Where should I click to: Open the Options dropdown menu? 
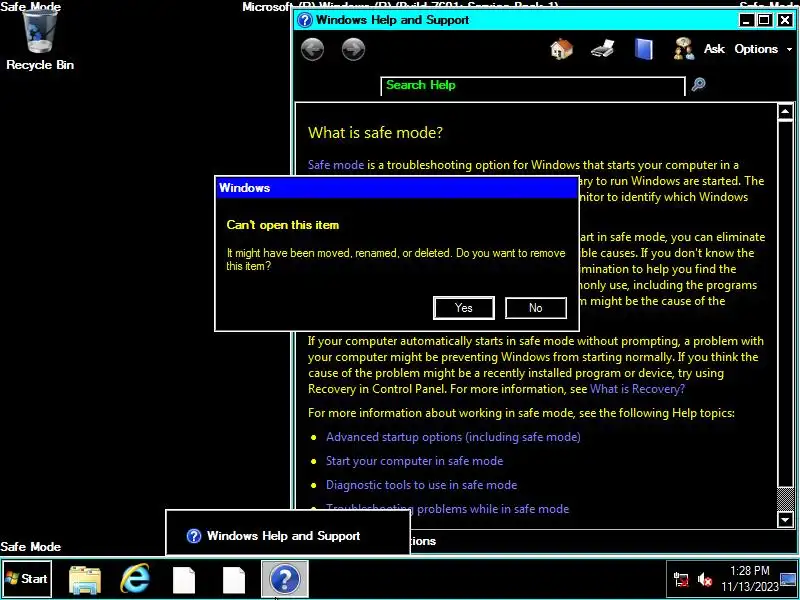coord(763,49)
